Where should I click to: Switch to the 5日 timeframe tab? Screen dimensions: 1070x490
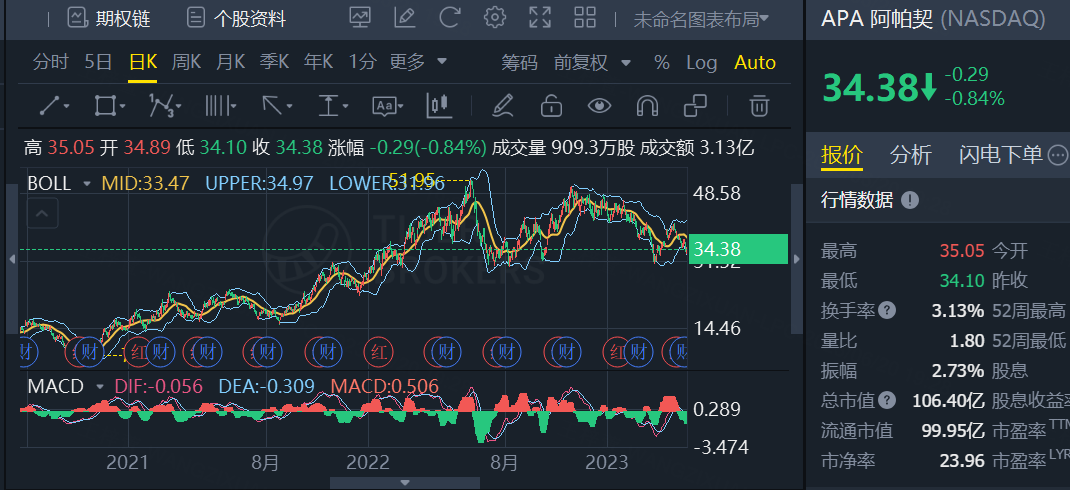(x=98, y=62)
